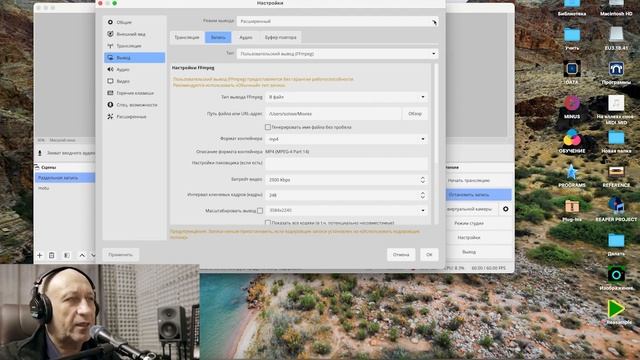
Task: Switch to the Трансляция output tab
Action: [x=187, y=37]
